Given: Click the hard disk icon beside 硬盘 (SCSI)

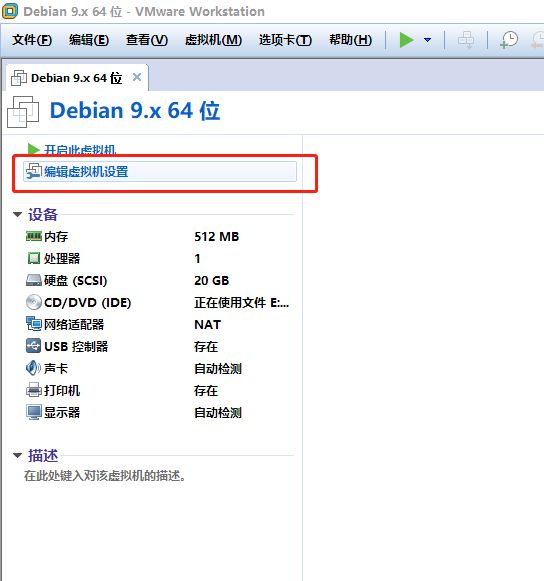Looking at the screenshot, I should tap(34, 280).
